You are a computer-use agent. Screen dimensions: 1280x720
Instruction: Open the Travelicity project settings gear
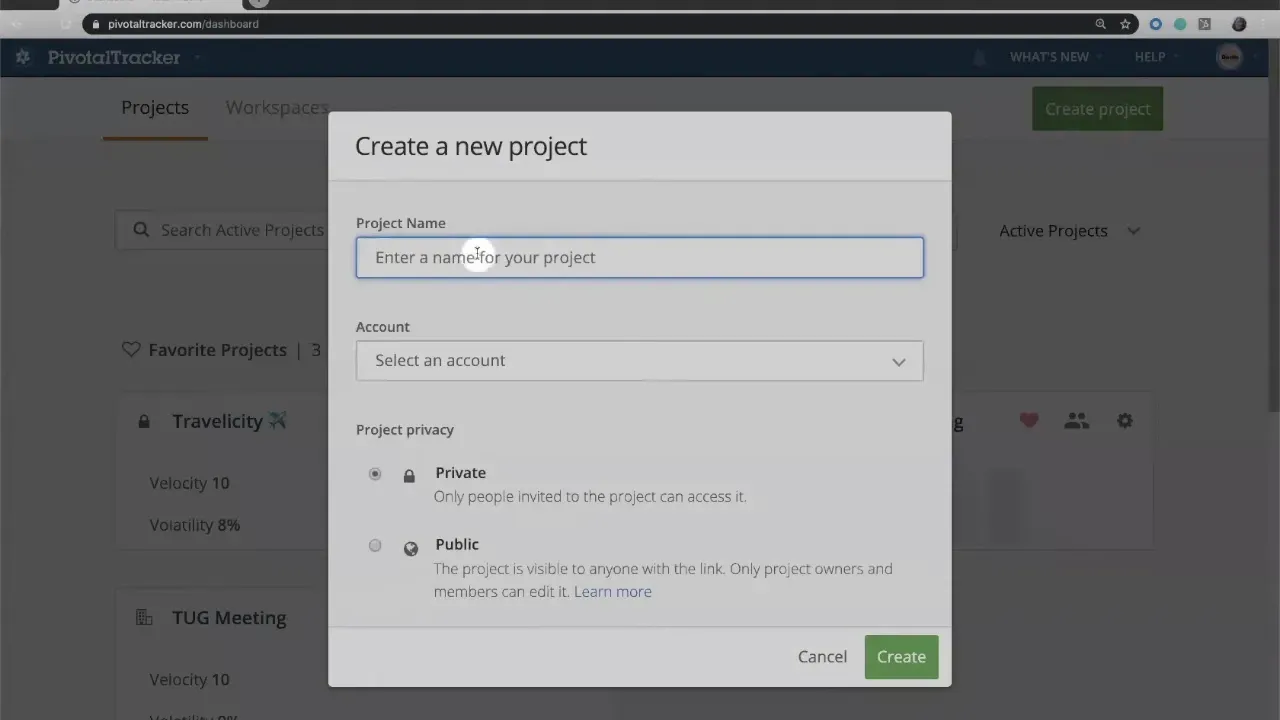click(1125, 421)
